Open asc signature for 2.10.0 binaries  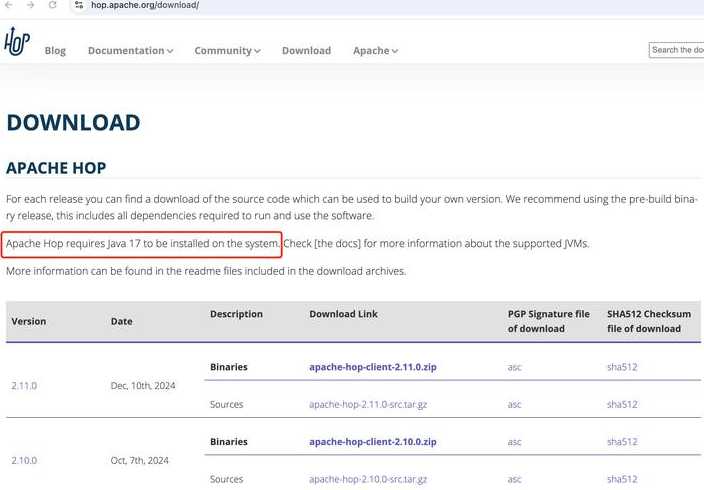pos(515,442)
